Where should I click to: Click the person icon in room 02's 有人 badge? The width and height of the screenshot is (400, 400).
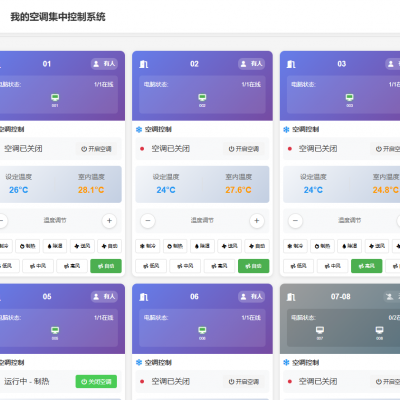point(244,64)
